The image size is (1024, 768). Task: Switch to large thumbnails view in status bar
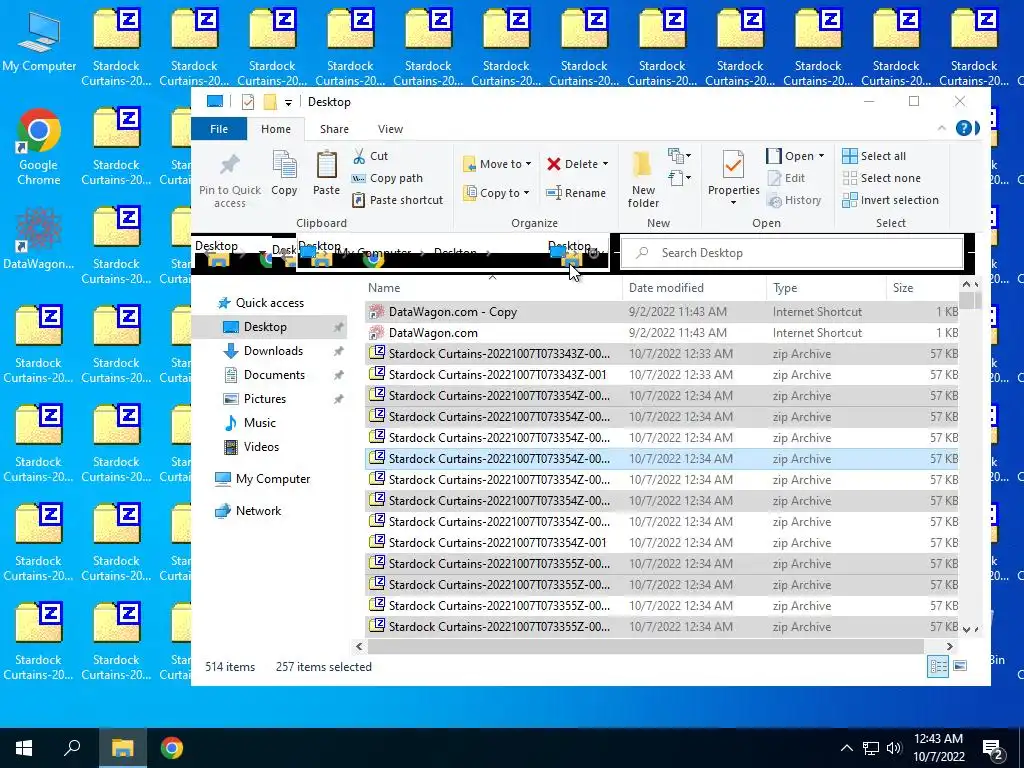point(960,666)
